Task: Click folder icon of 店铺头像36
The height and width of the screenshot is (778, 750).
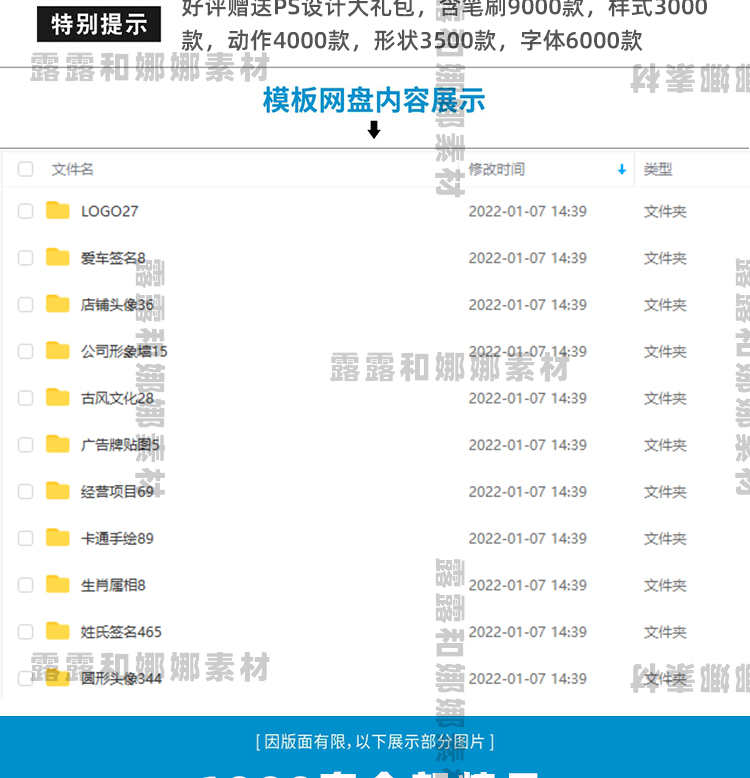Action: click(x=58, y=304)
